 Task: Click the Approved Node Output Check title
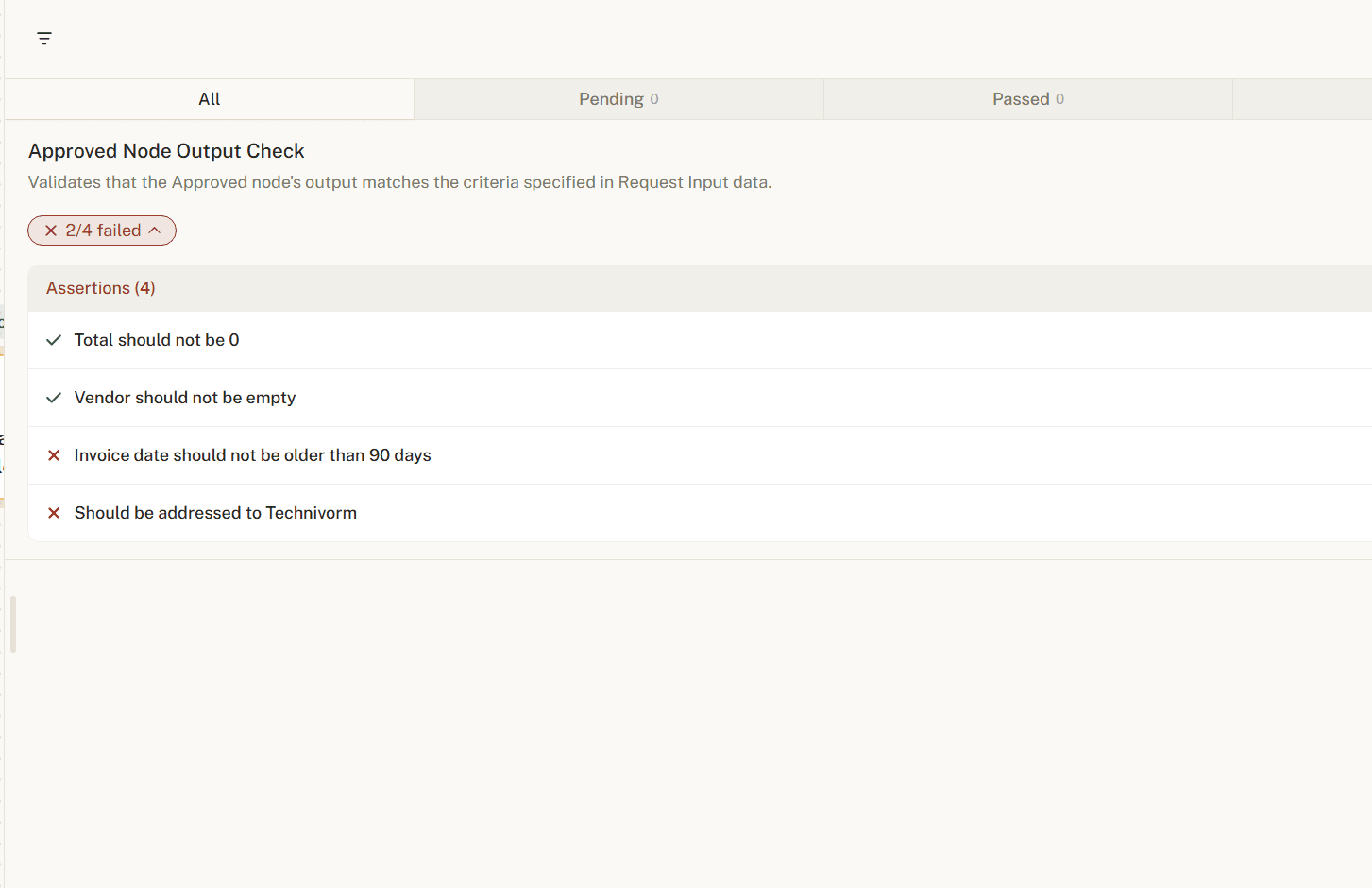pyautogui.click(x=166, y=151)
